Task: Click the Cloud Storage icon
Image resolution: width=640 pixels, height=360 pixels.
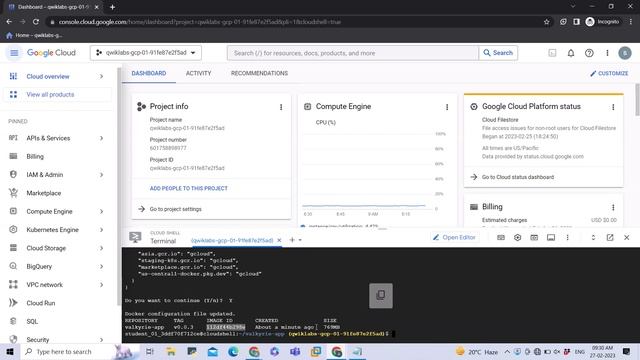Action: point(13,248)
